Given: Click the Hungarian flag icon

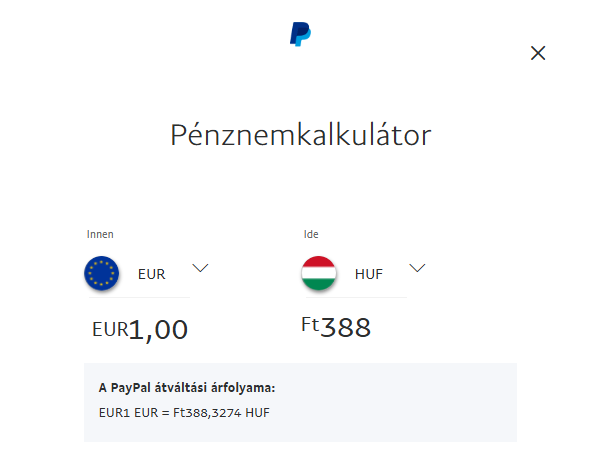Looking at the screenshot, I should pyautogui.click(x=318, y=273).
